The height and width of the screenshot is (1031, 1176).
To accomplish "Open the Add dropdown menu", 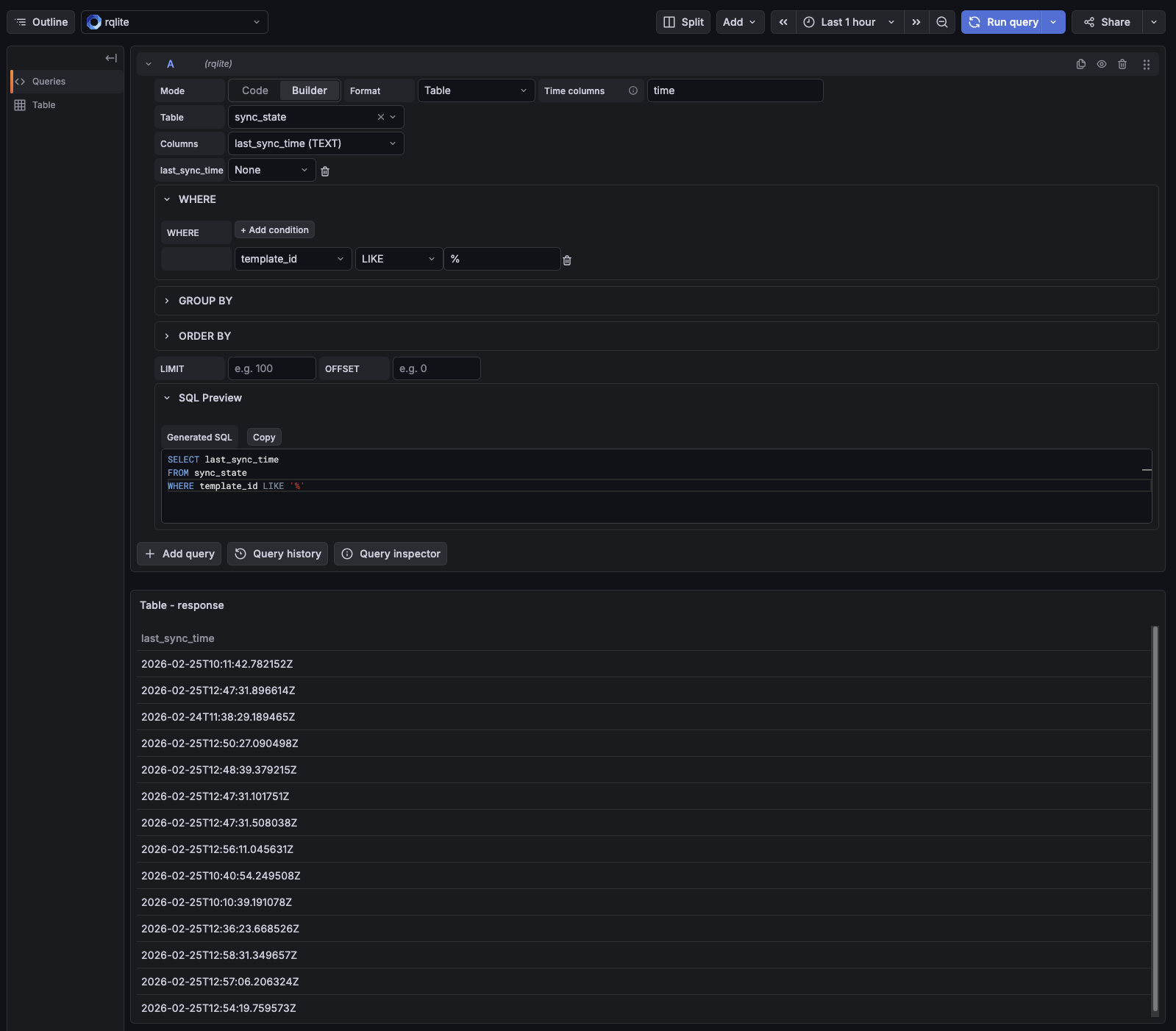I will pyautogui.click(x=739, y=22).
